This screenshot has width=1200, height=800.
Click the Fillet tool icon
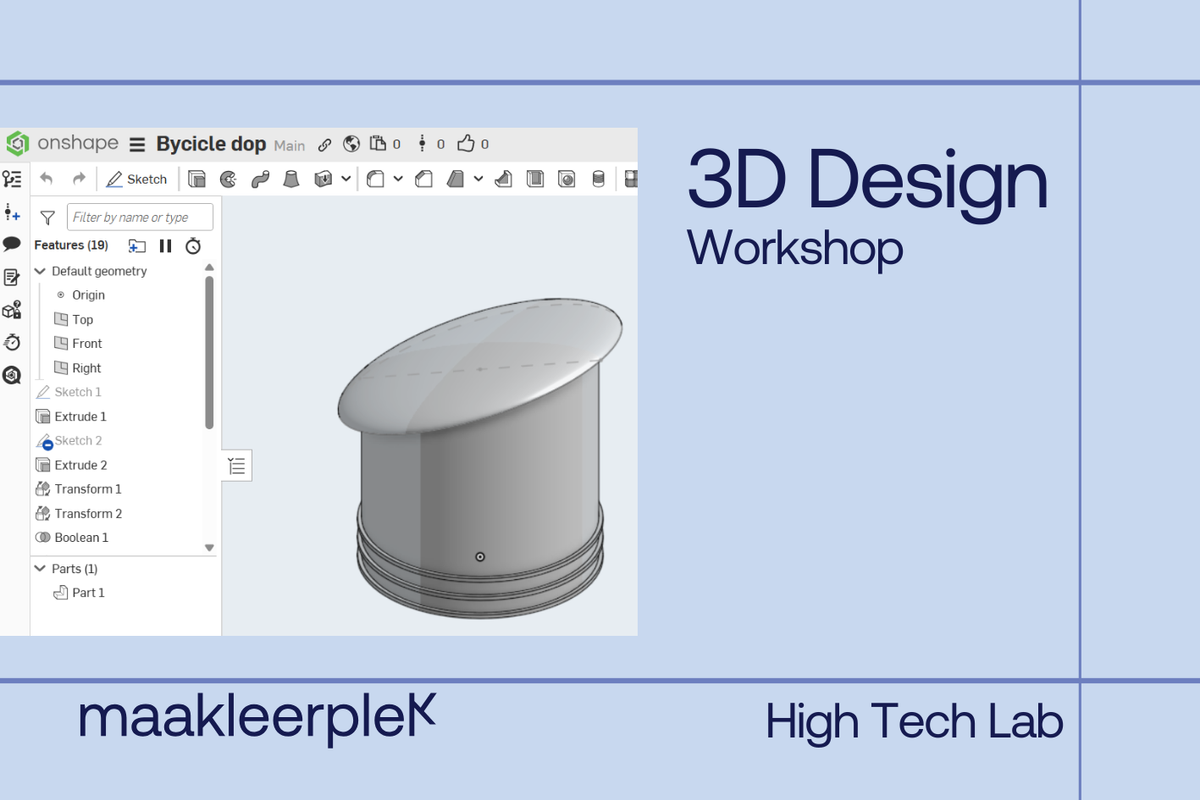pyautogui.click(x=376, y=179)
